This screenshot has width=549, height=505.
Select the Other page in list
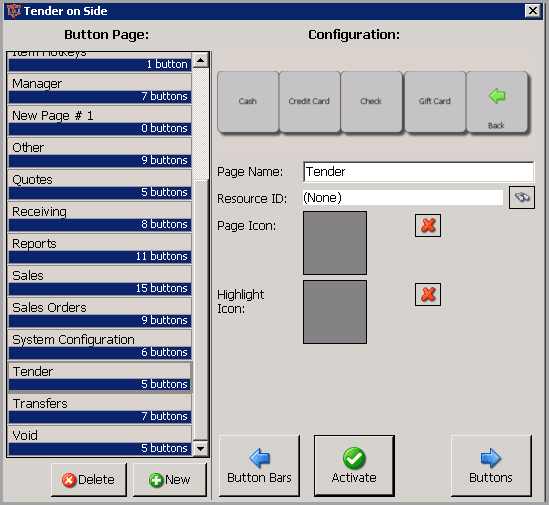(100, 152)
